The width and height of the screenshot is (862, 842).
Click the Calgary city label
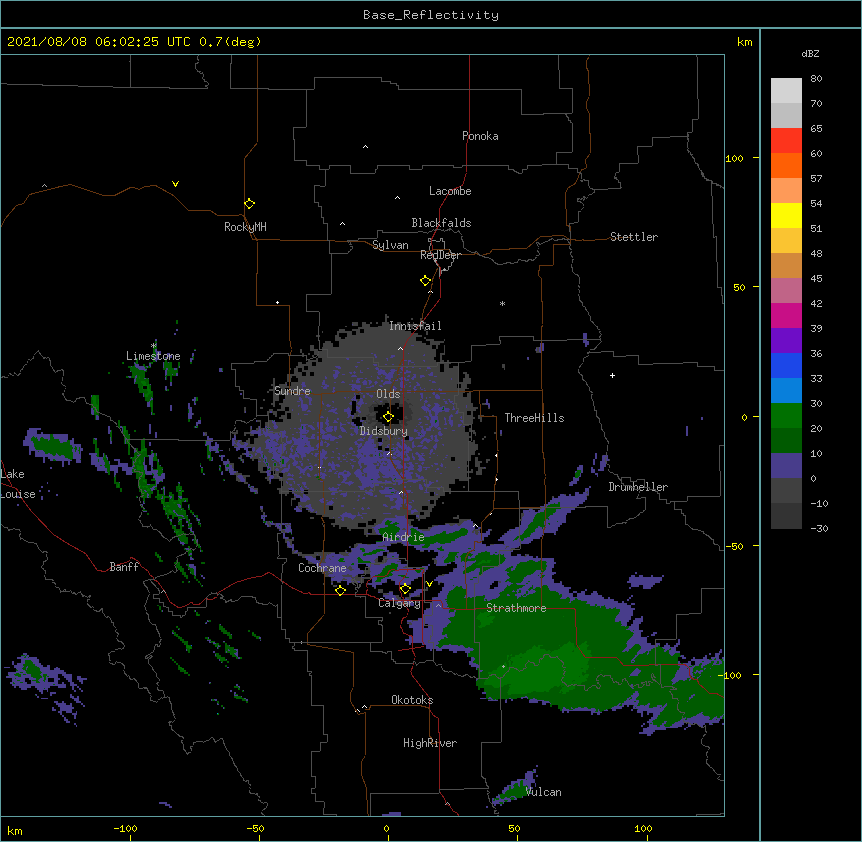[399, 603]
